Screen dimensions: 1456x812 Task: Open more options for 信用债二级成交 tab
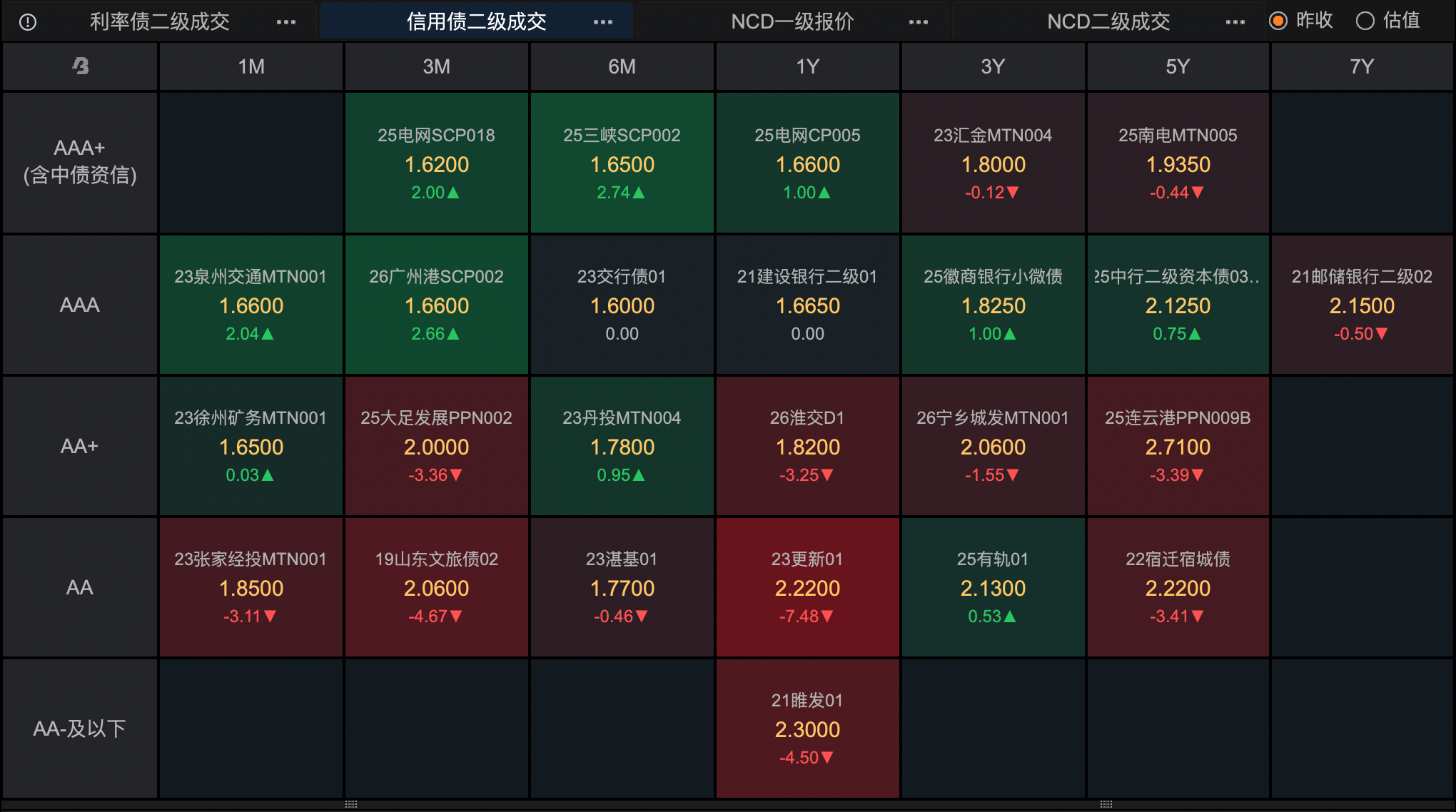[x=603, y=22]
